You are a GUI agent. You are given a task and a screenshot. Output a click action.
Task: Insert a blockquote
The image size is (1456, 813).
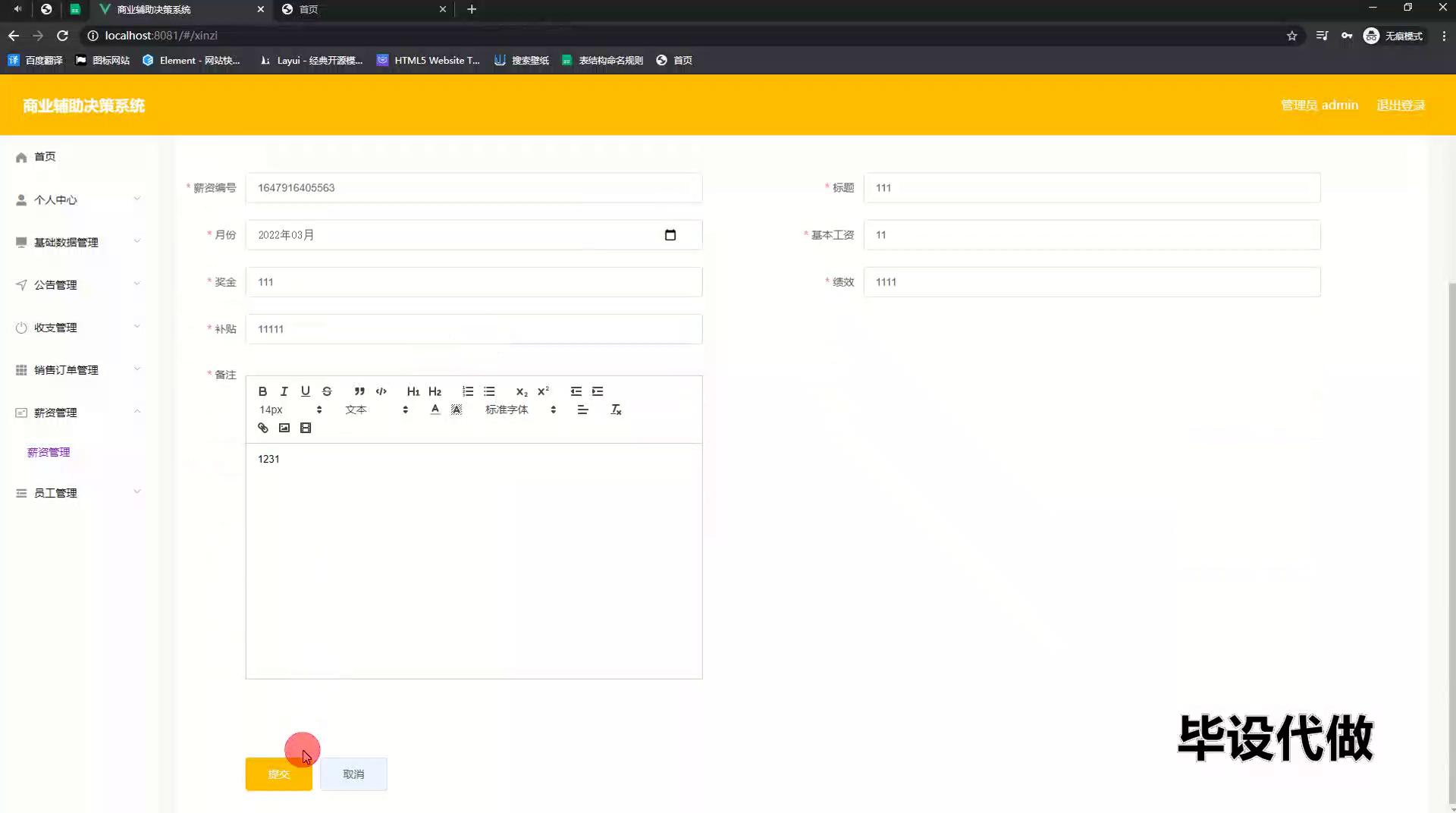click(x=359, y=391)
